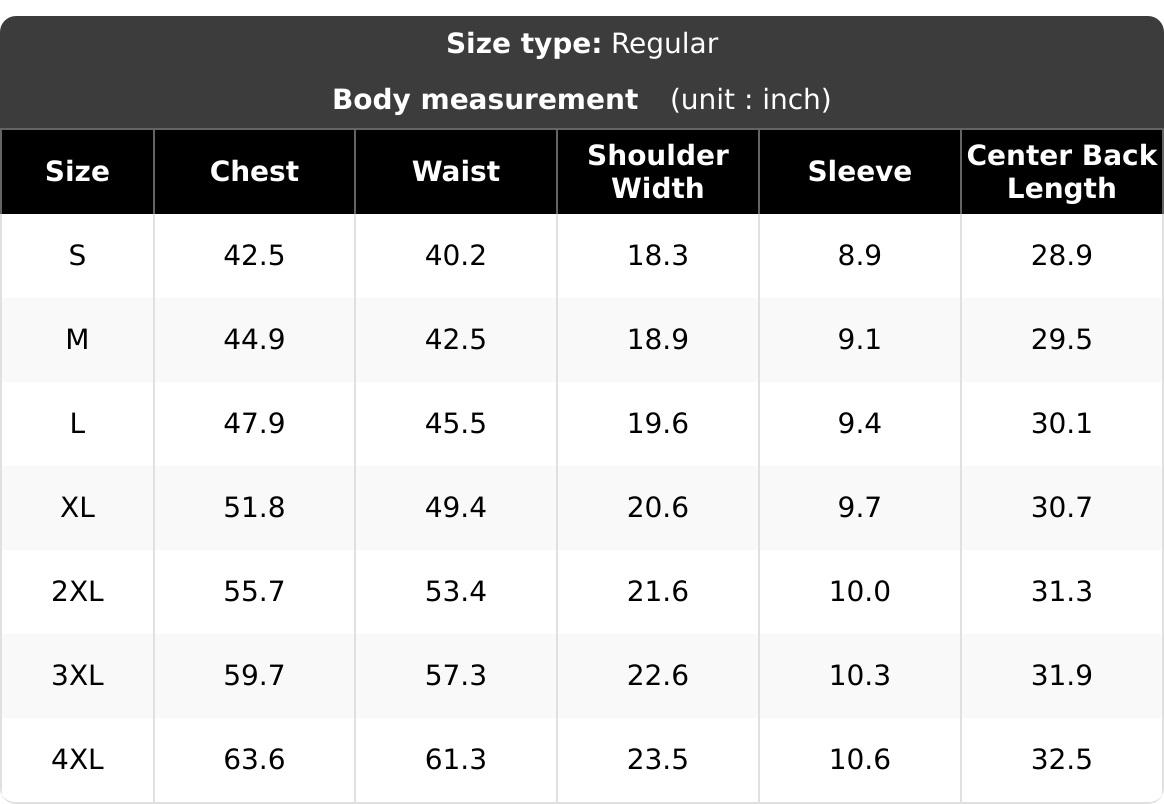The image size is (1164, 804).
Task: Click the Size type Regular heading
Action: tap(582, 44)
